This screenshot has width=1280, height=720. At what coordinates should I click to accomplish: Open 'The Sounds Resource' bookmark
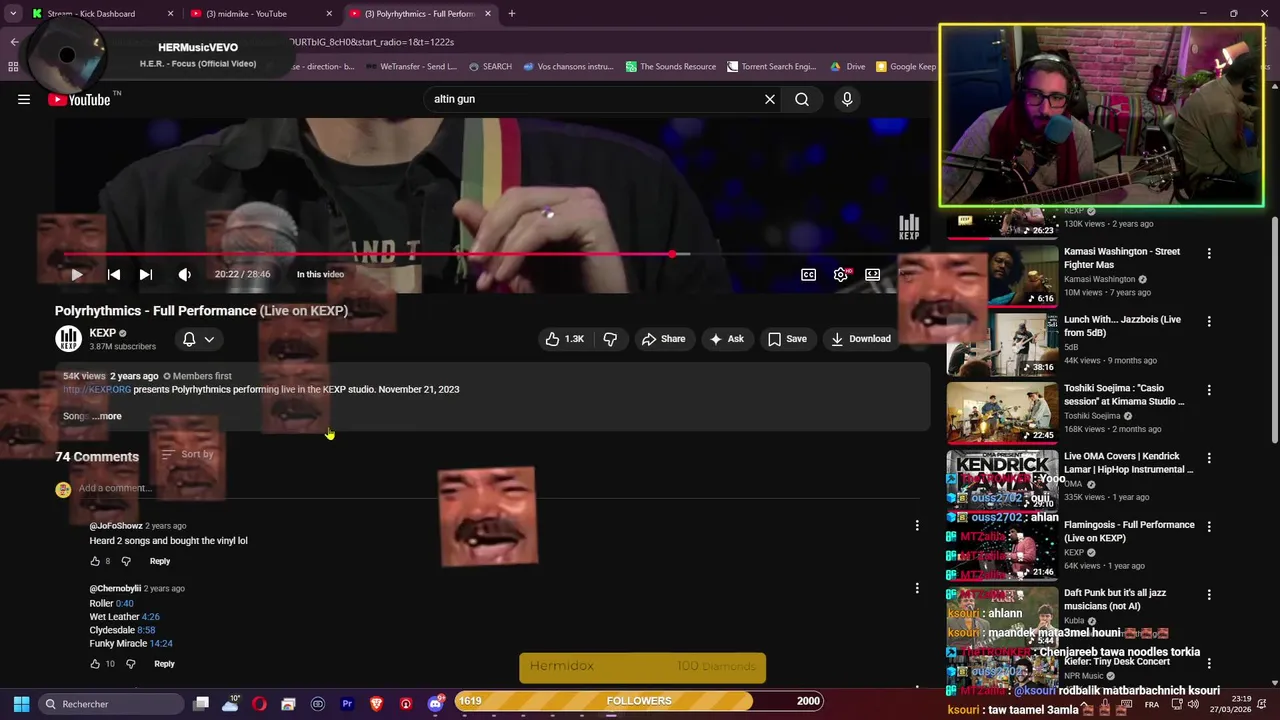(671, 67)
